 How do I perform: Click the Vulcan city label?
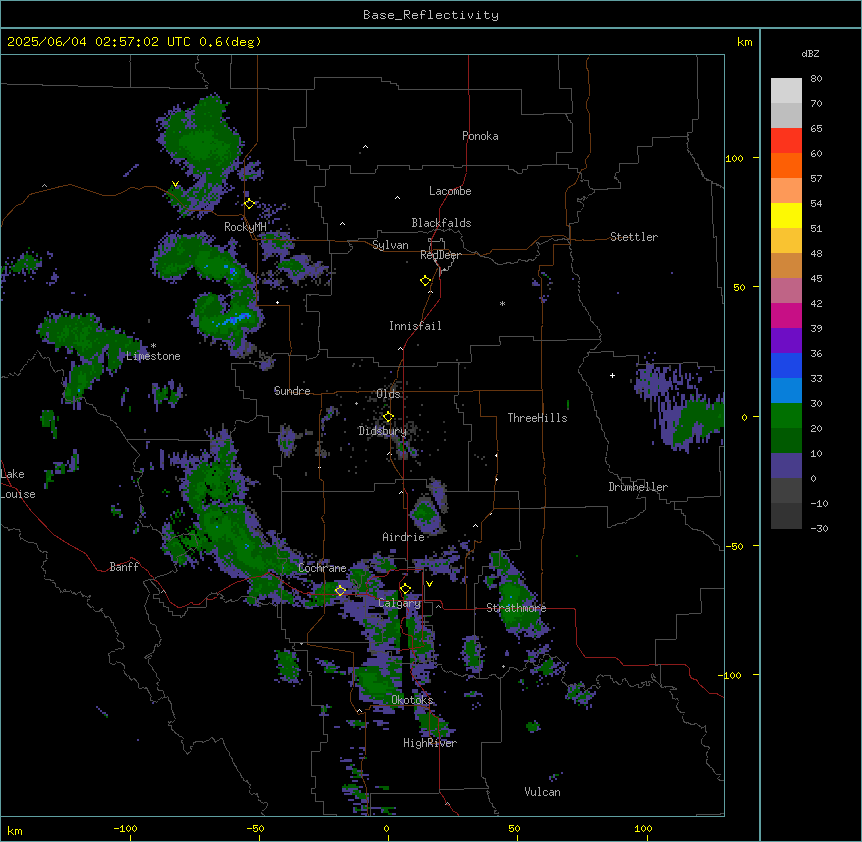click(542, 792)
